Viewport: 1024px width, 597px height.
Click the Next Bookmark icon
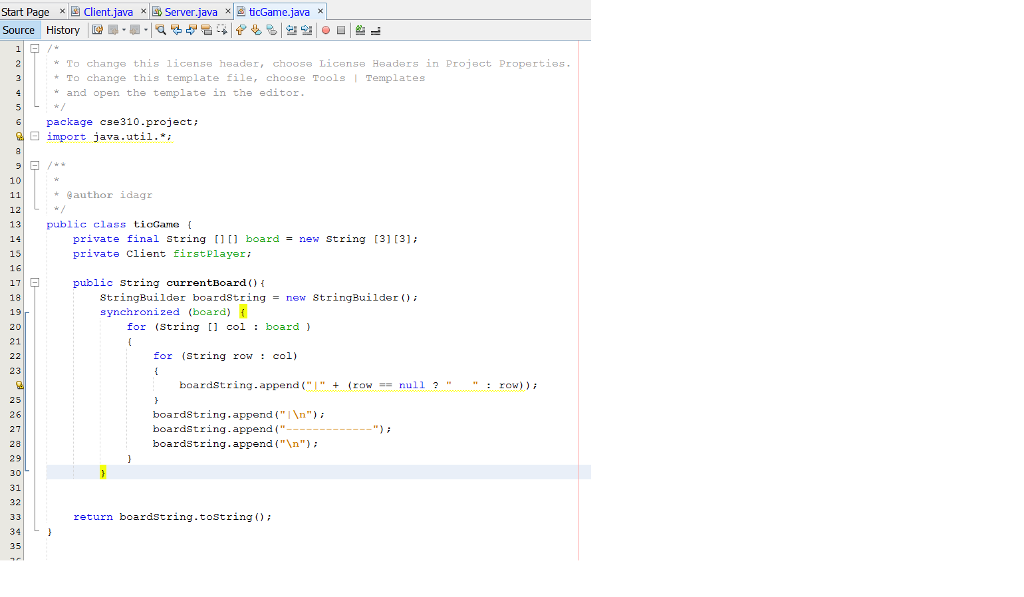pos(256,30)
